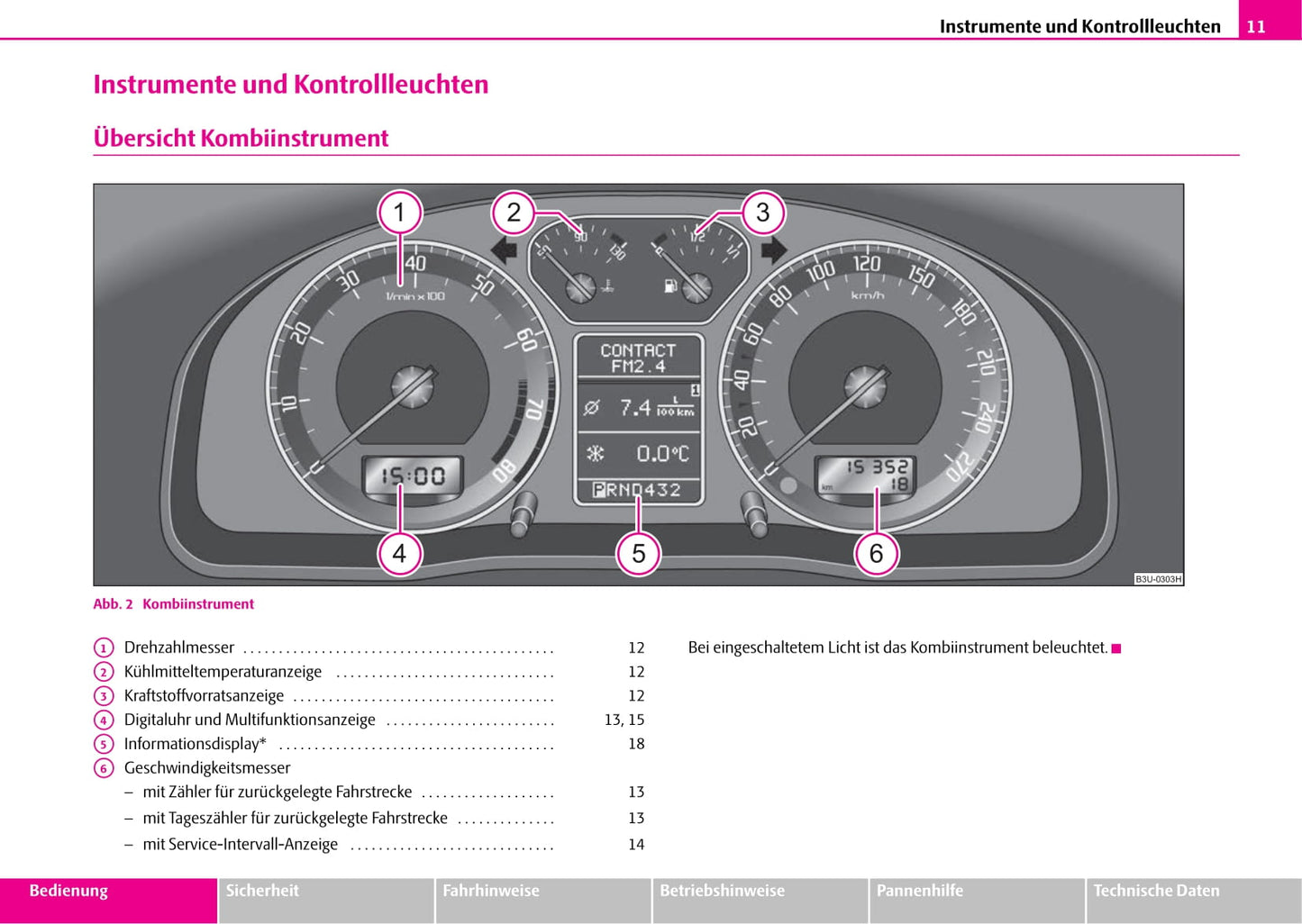Click callout number 2 above the coolant gauge

tap(514, 213)
